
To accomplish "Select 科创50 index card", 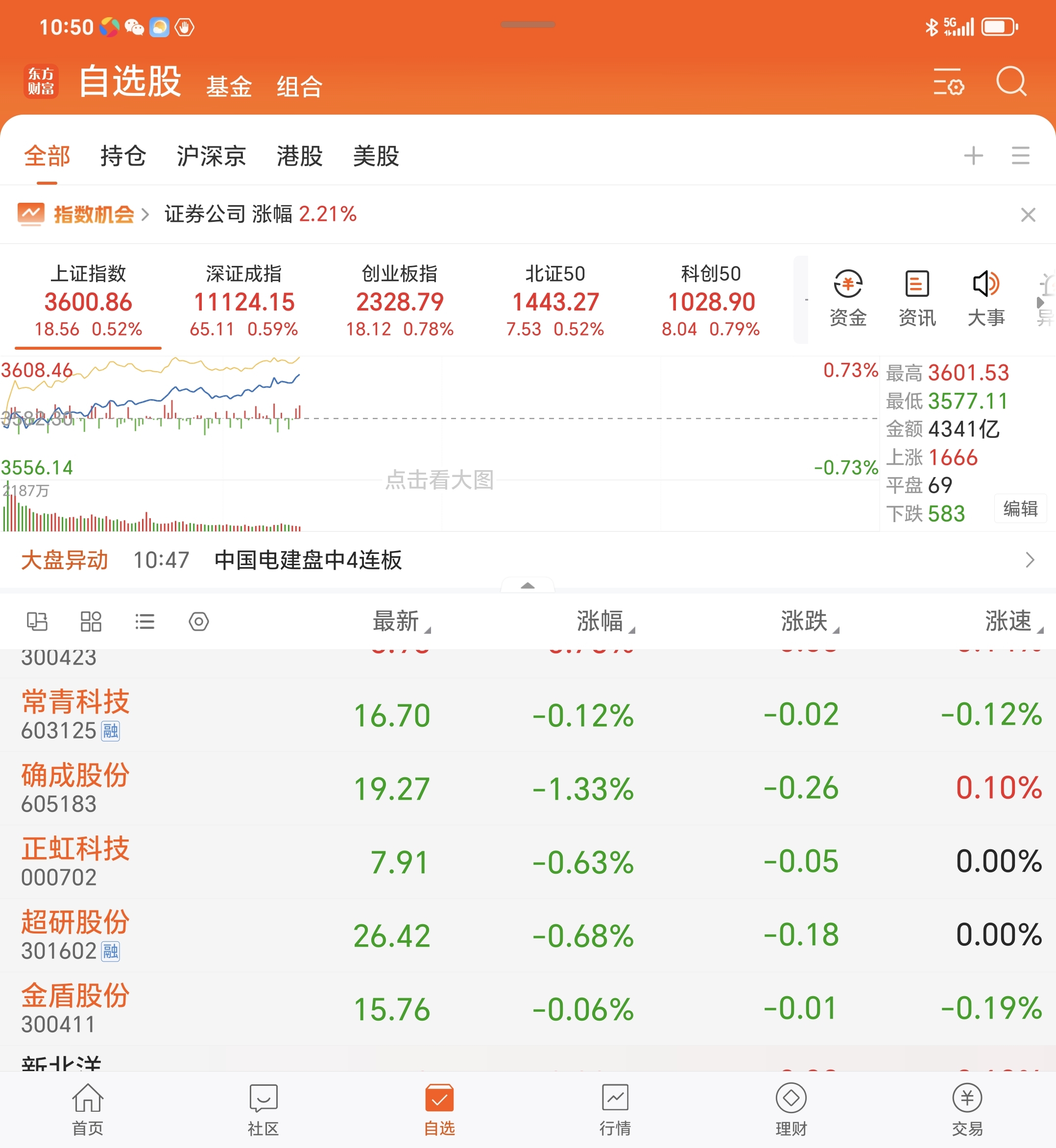I will tap(711, 301).
